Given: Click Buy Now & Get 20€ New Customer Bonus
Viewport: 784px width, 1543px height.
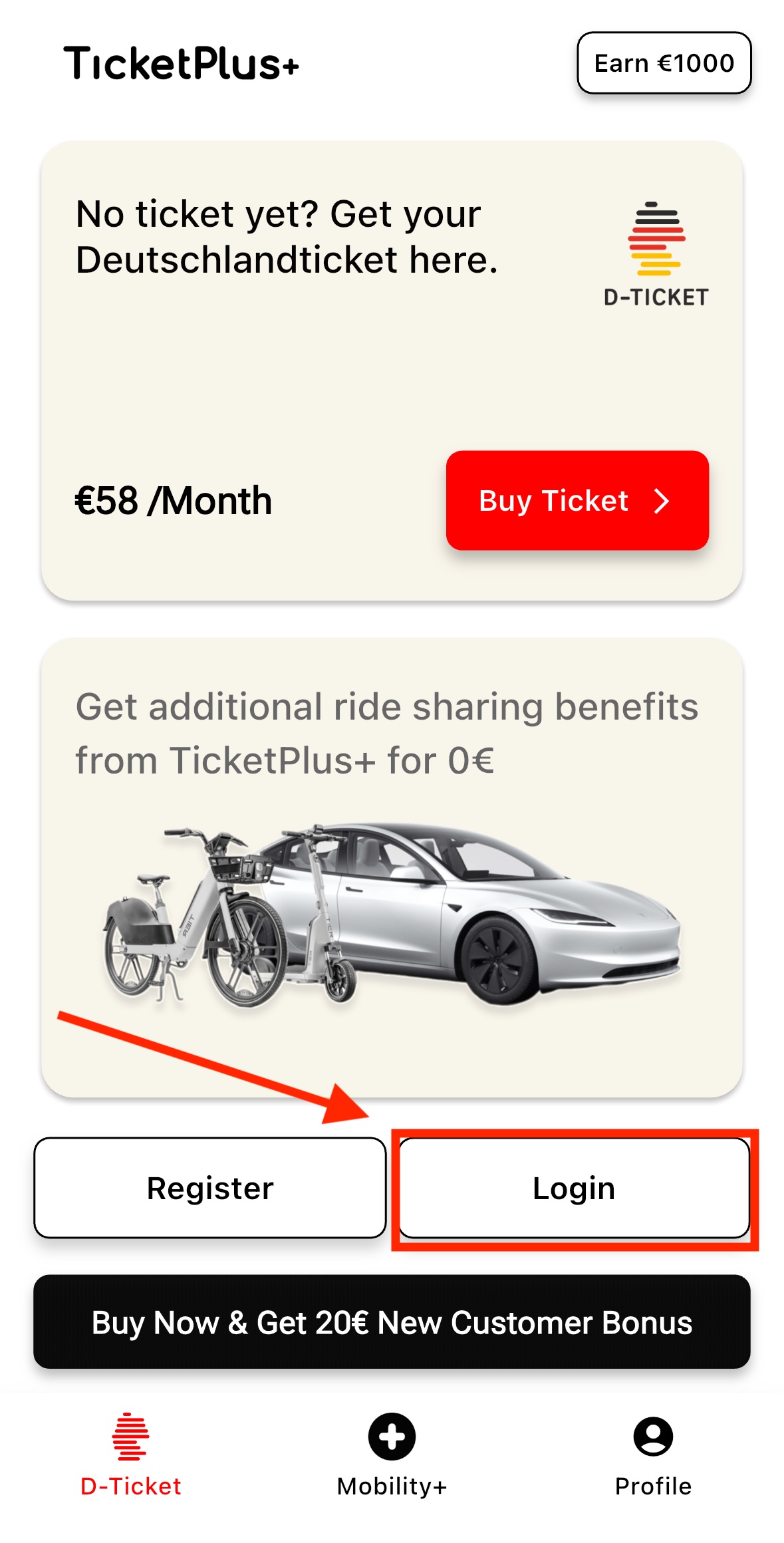Looking at the screenshot, I should click(x=392, y=1324).
